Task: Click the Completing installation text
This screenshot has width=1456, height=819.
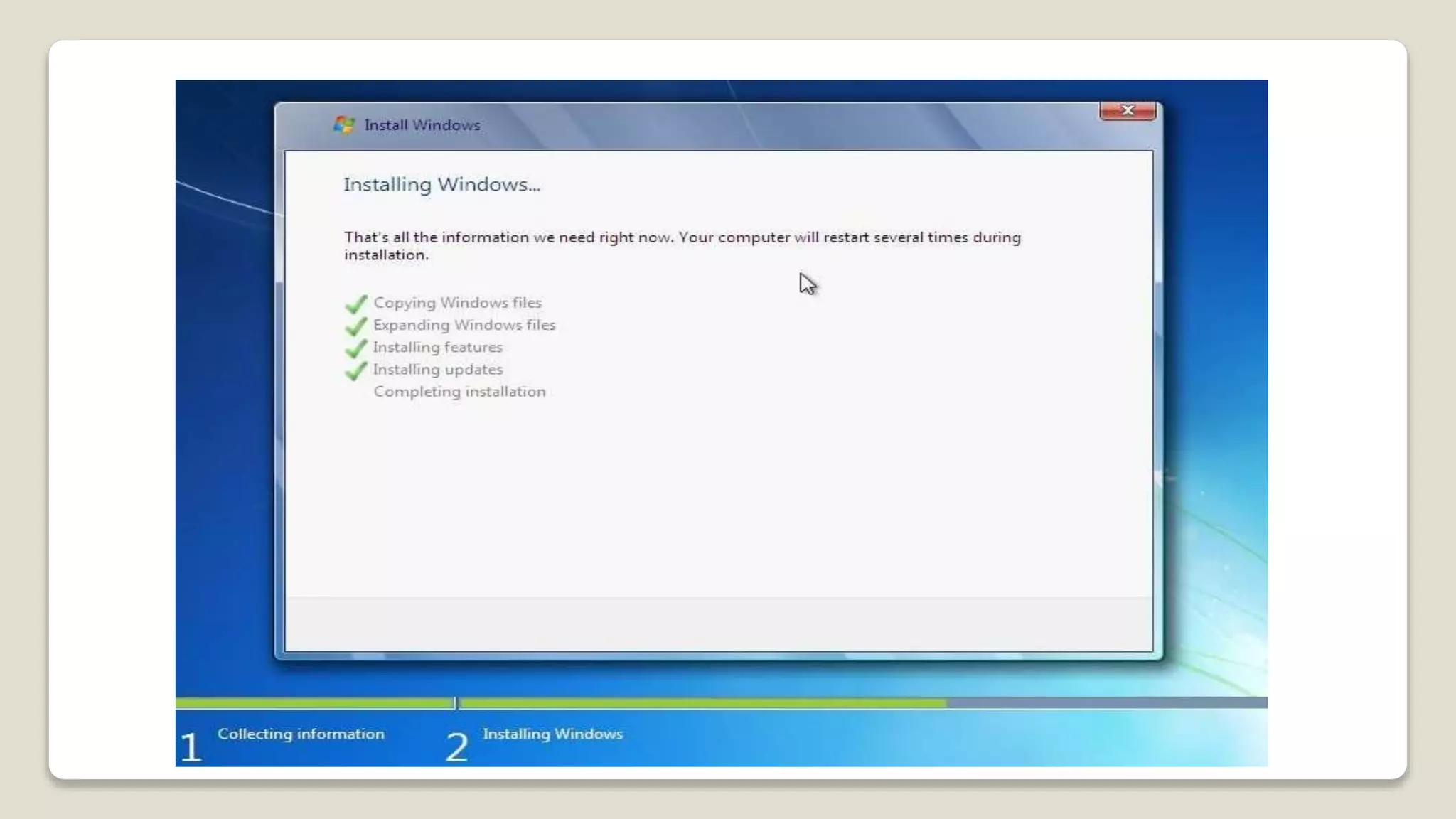Action: 459,392
